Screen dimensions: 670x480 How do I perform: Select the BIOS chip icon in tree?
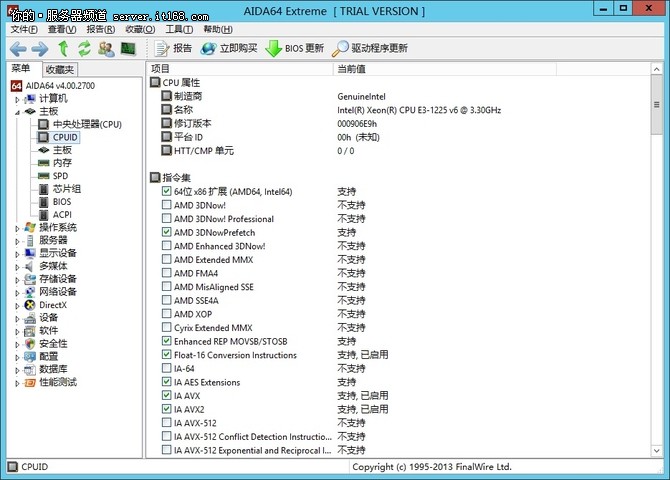coord(43,202)
